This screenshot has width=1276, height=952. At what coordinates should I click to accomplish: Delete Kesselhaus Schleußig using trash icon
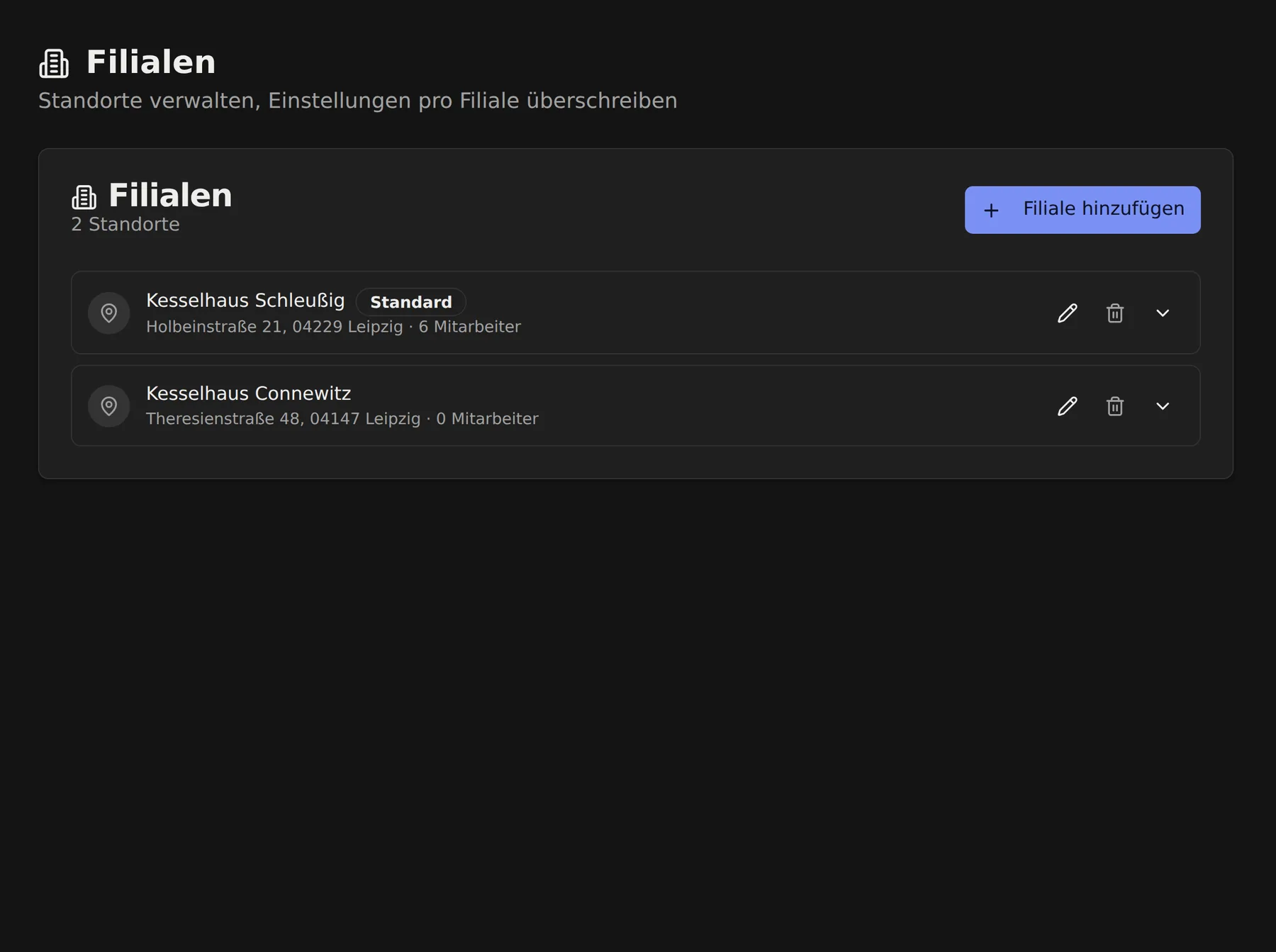1114,313
